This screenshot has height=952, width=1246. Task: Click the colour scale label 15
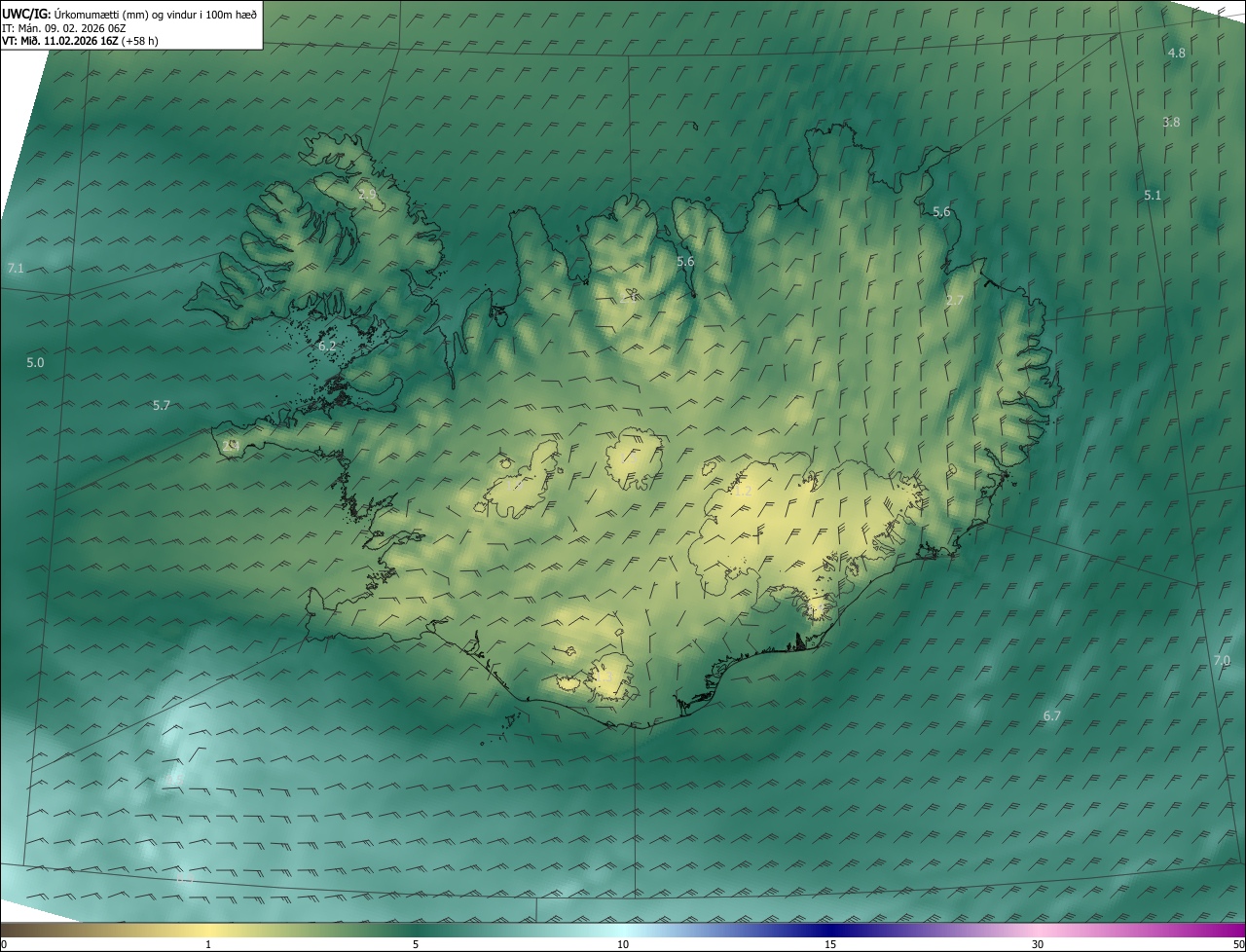[830, 944]
